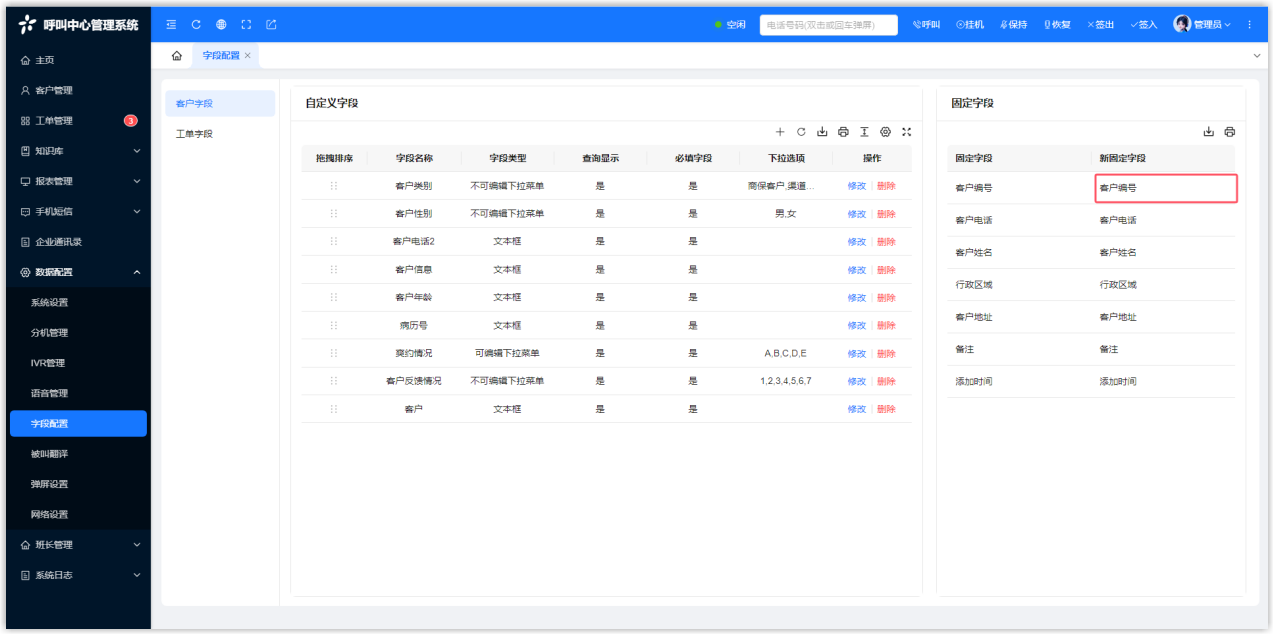Click the export icon in the fixed fields panel
1274x635 pixels.
(x=1208, y=132)
